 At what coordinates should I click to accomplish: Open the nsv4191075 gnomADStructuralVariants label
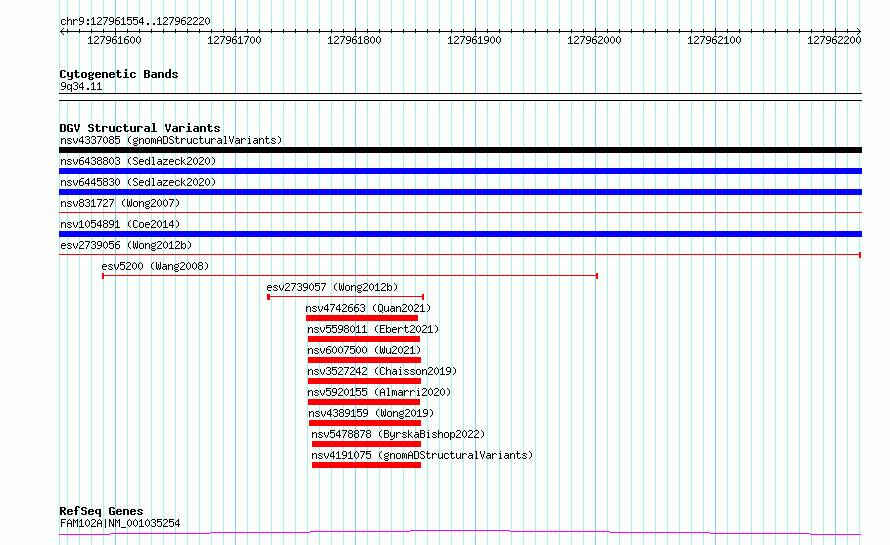tap(422, 455)
